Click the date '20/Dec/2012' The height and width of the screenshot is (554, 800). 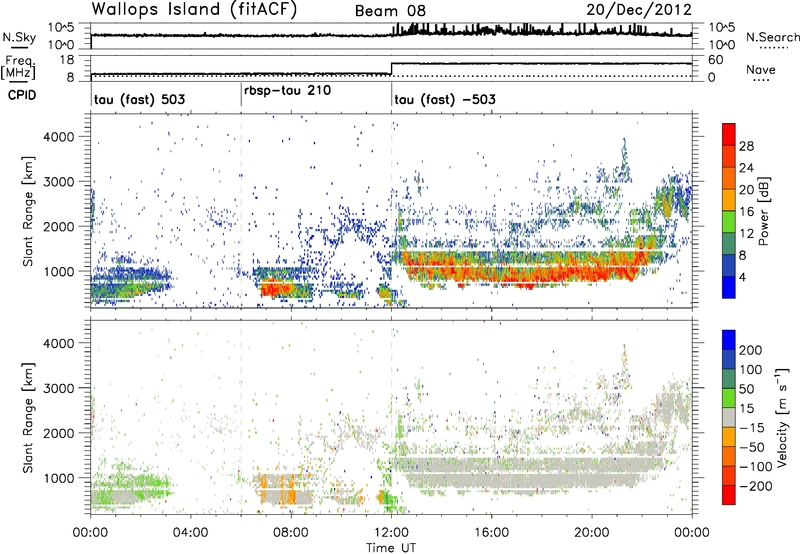point(639,10)
